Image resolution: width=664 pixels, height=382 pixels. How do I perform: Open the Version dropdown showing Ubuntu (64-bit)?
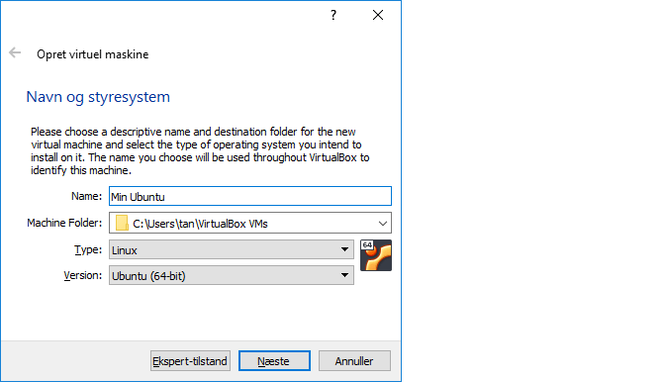tap(231, 276)
